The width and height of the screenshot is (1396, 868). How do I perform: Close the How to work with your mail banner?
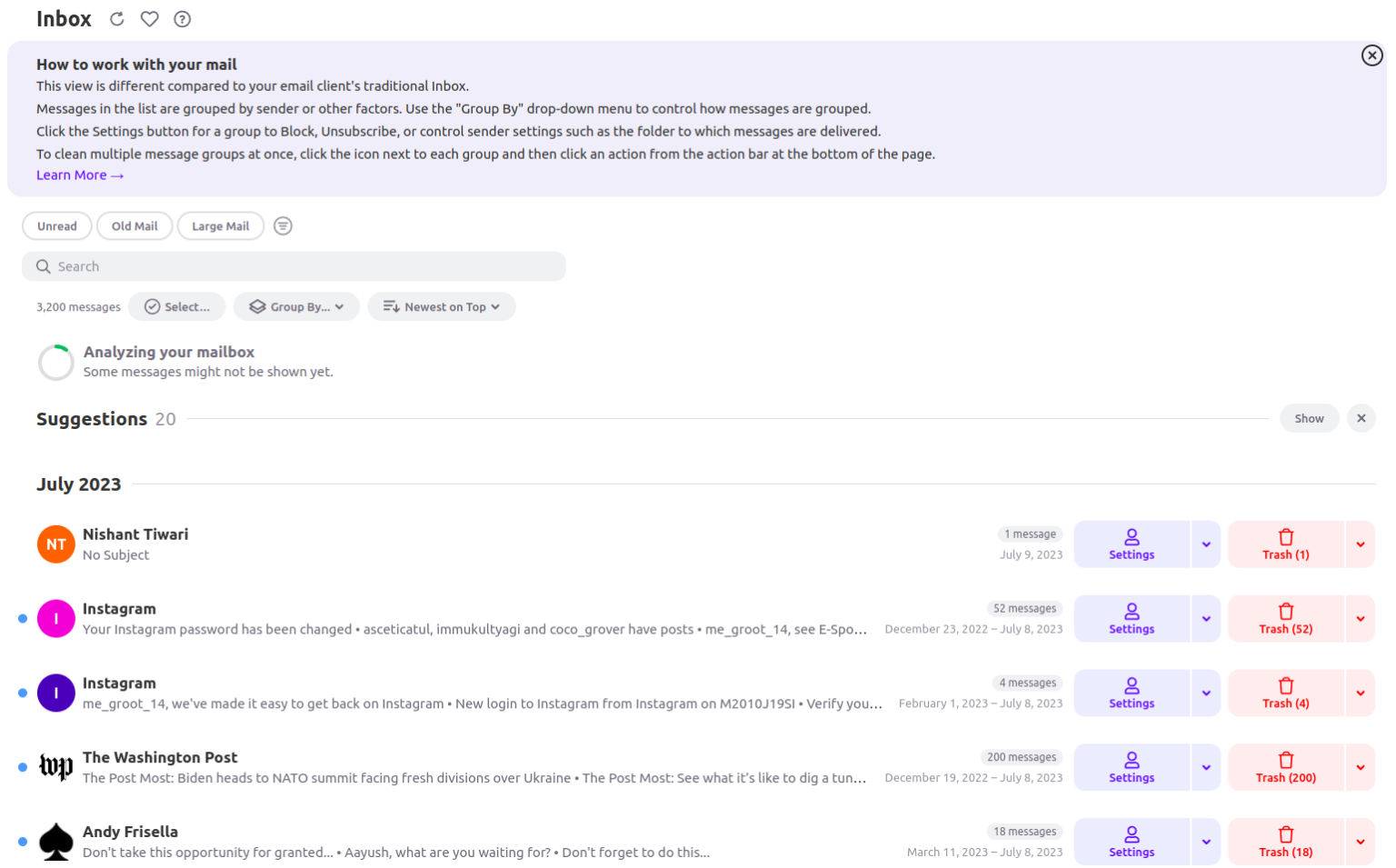(1371, 55)
